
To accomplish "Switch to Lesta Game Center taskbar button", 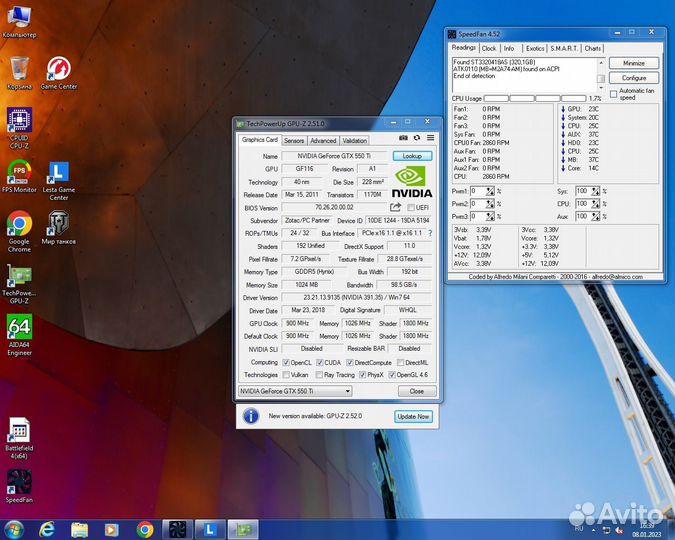I will pos(210,530).
